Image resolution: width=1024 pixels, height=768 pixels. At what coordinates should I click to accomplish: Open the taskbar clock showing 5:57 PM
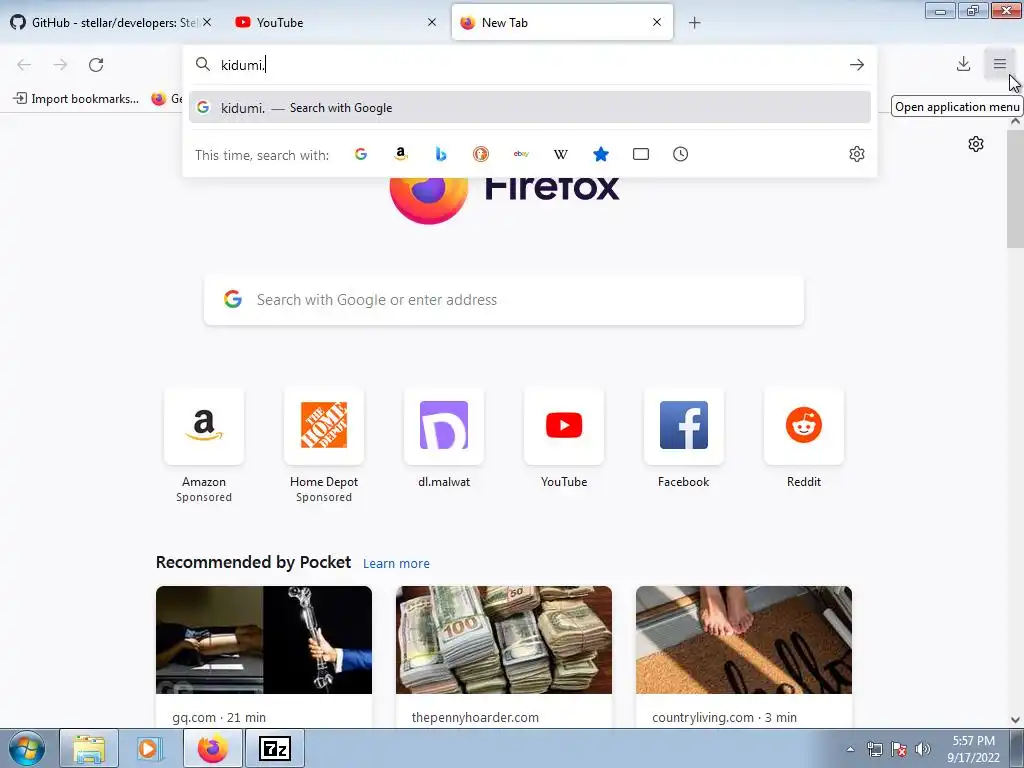click(974, 749)
